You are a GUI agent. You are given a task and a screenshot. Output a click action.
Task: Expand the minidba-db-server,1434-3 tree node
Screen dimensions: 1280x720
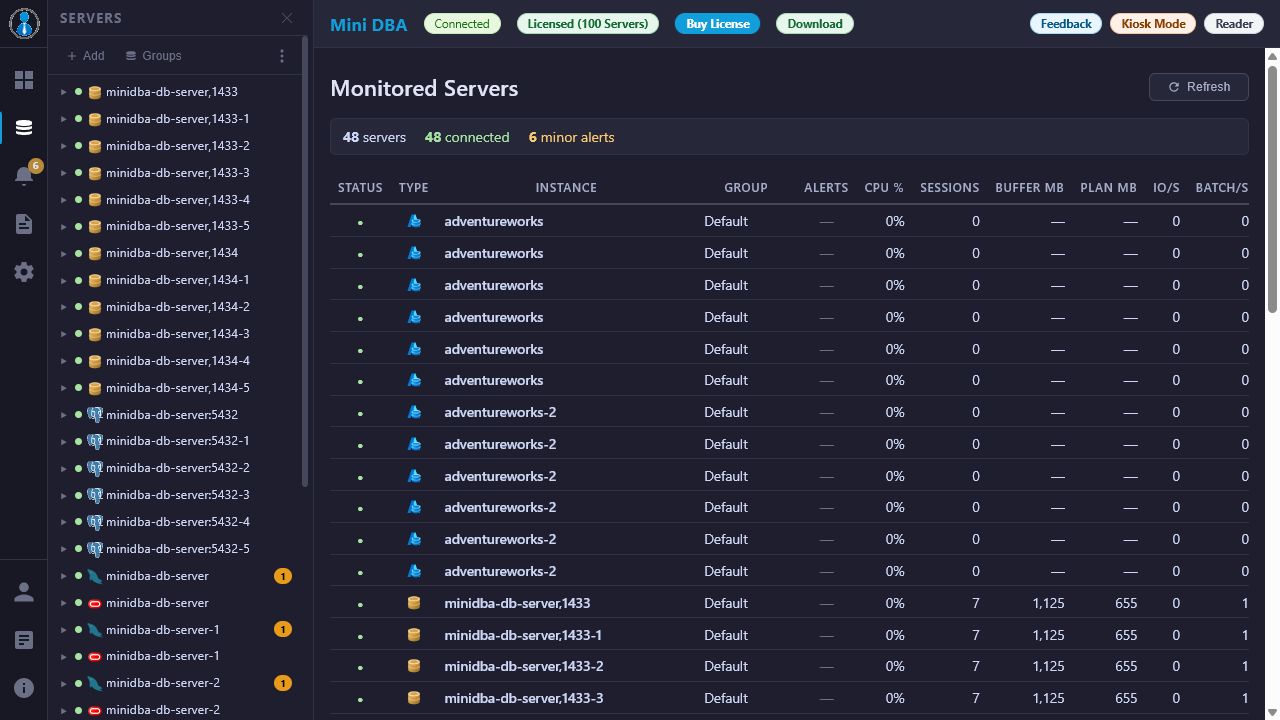[64, 334]
